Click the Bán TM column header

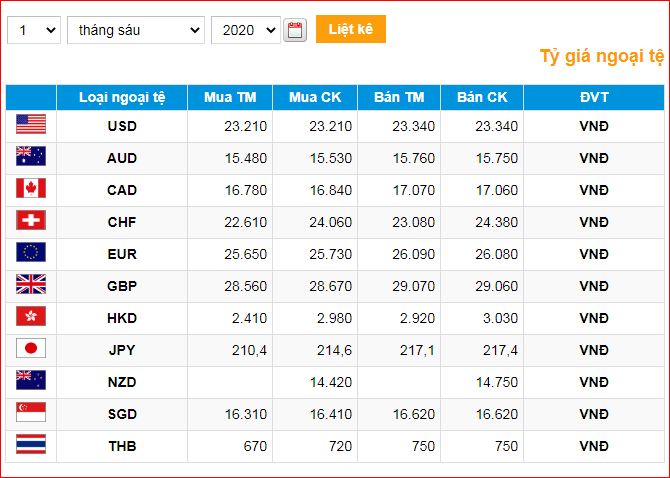tap(399, 97)
